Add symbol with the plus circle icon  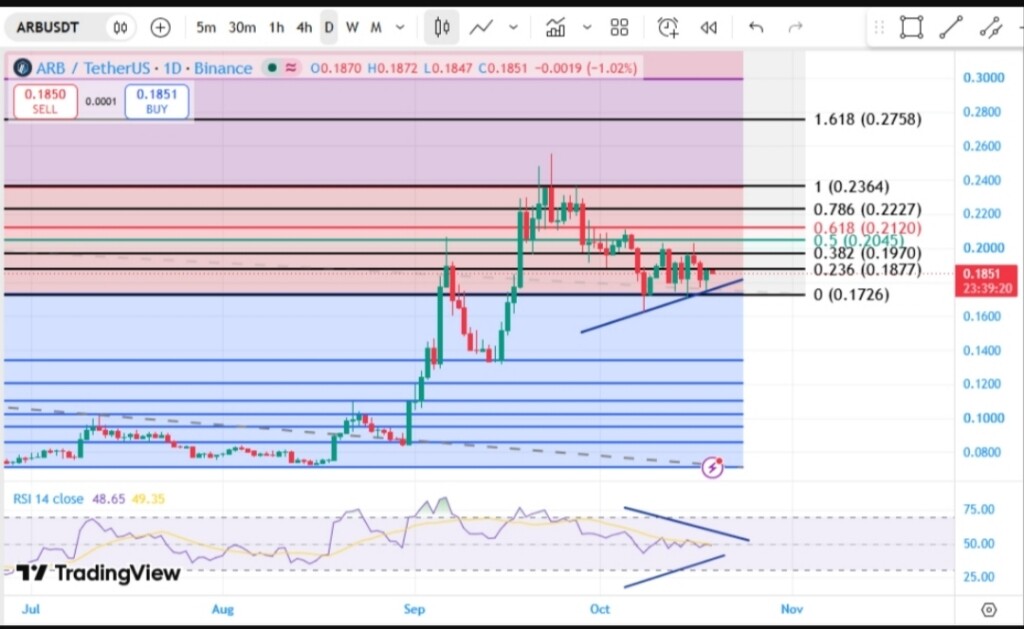[160, 27]
